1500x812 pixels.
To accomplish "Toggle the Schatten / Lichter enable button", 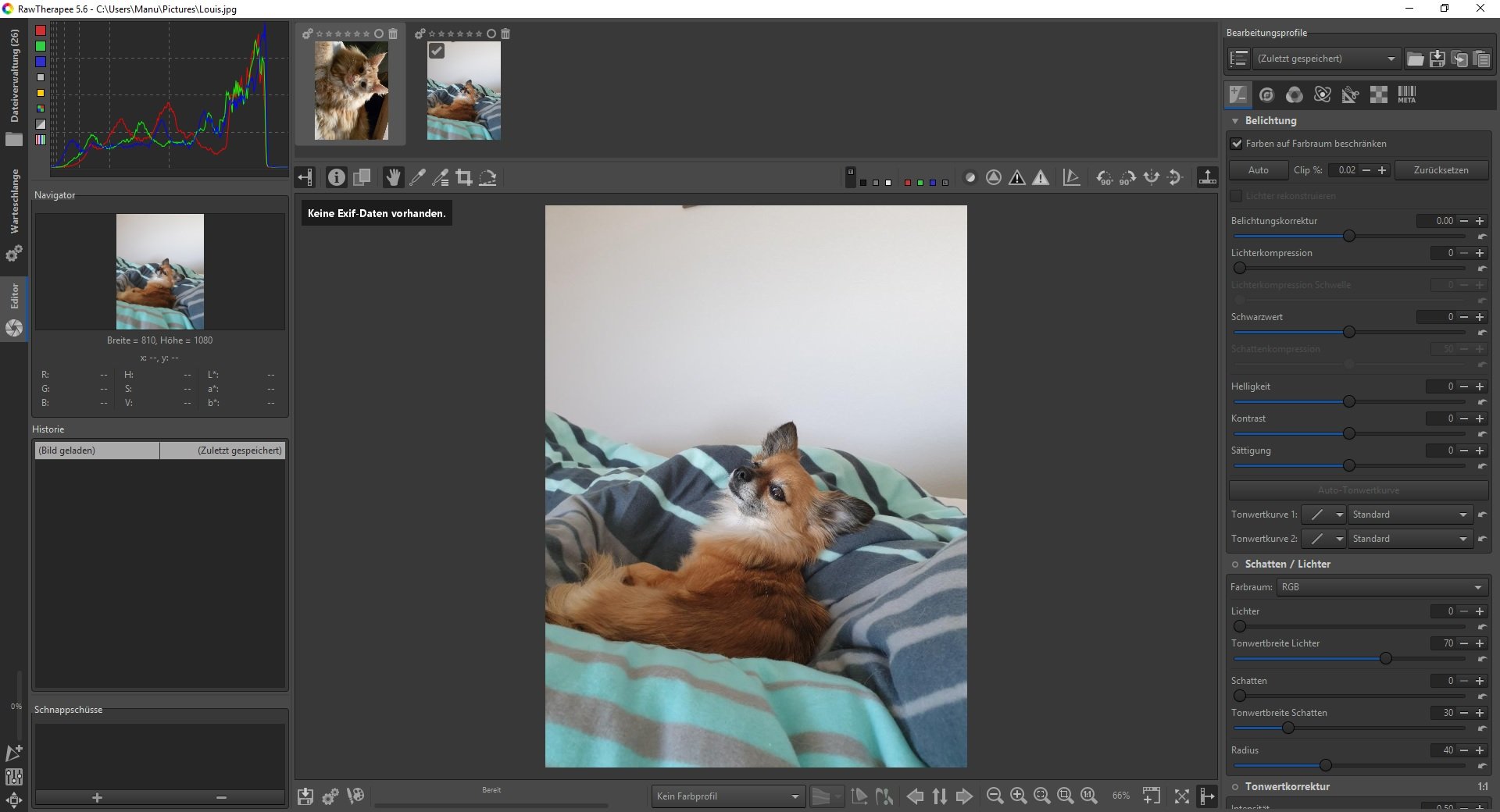I will (1235, 564).
